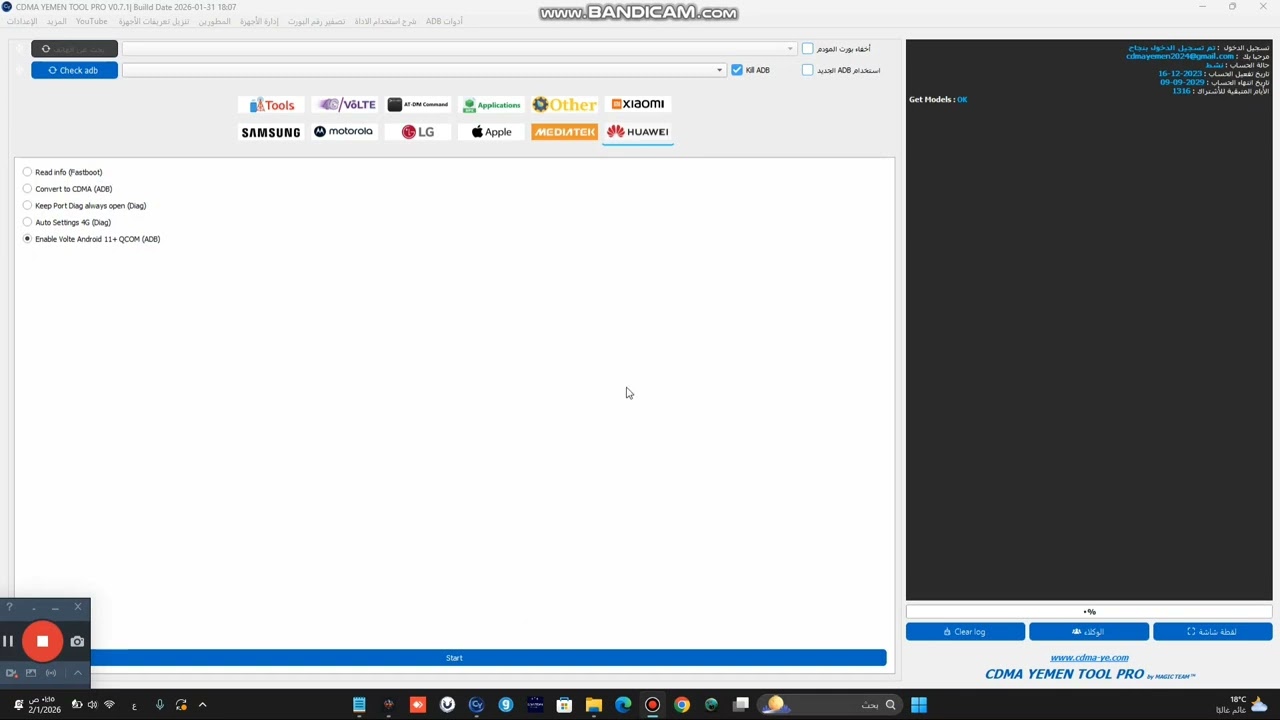This screenshot has width=1280, height=720.
Task: Open Windows Start menu
Action: [x=919, y=705]
